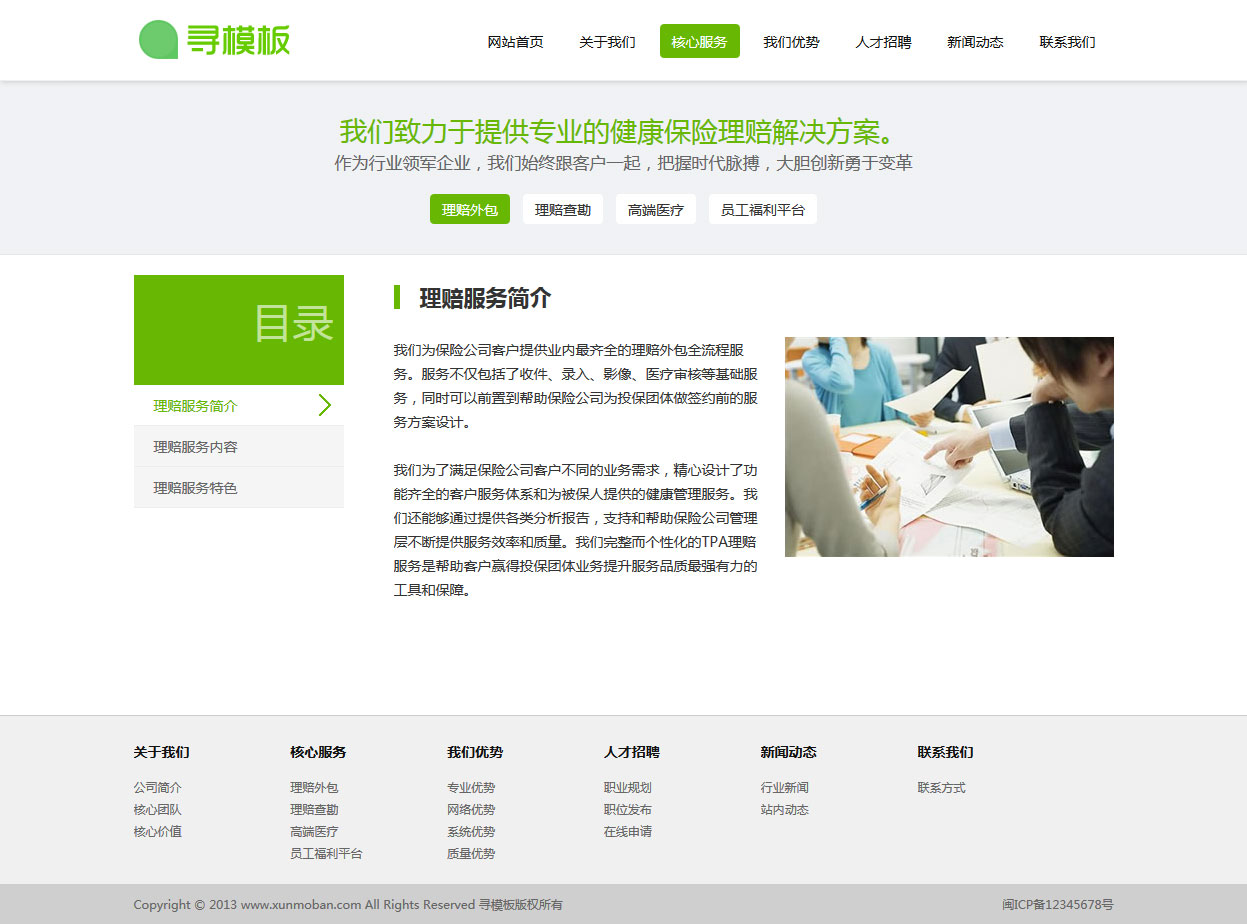The width and height of the screenshot is (1247, 924).
Task: Click the paragraph beginning 我们为保险公司客户提供业内最齐全
Action: click(x=576, y=386)
